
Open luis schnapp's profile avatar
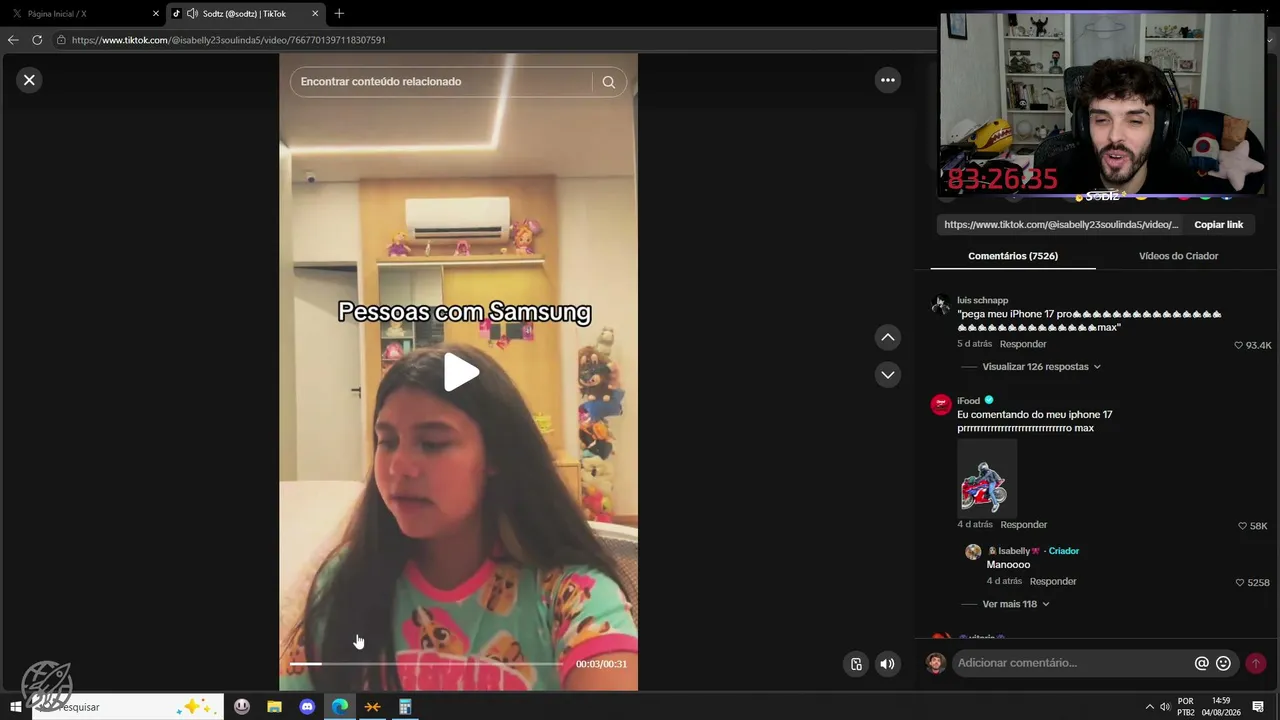pos(940,305)
